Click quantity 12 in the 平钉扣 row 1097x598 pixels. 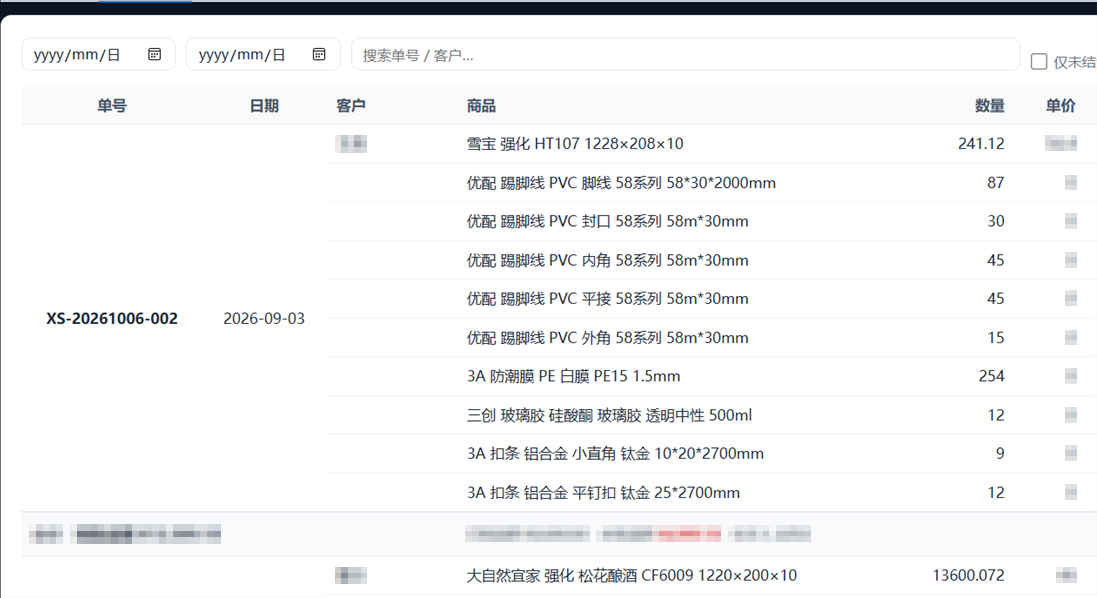coord(996,492)
